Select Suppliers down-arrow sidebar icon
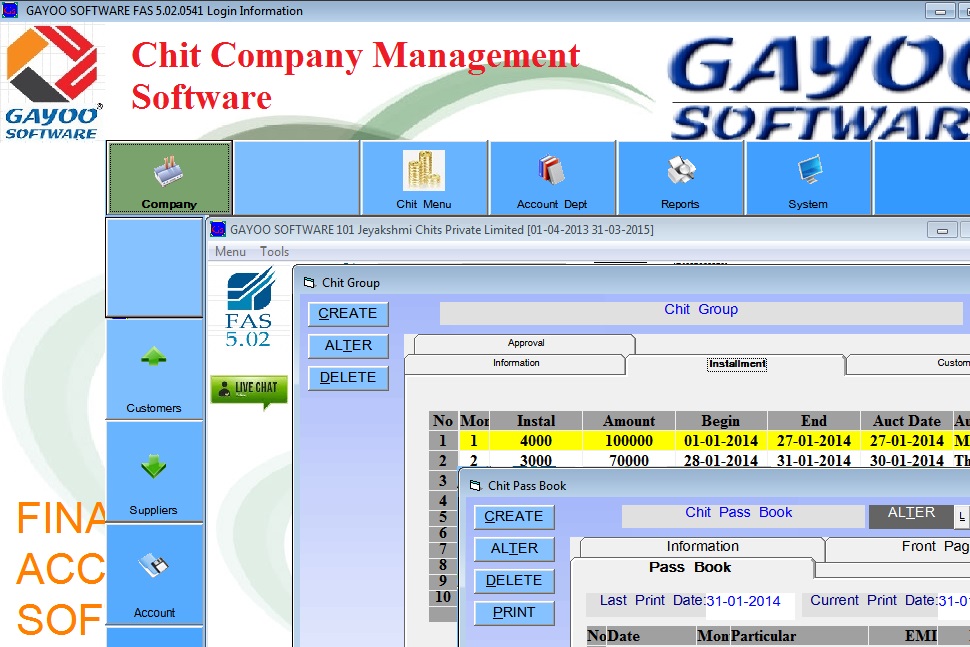Viewport: 970px width, 647px height. 153,466
